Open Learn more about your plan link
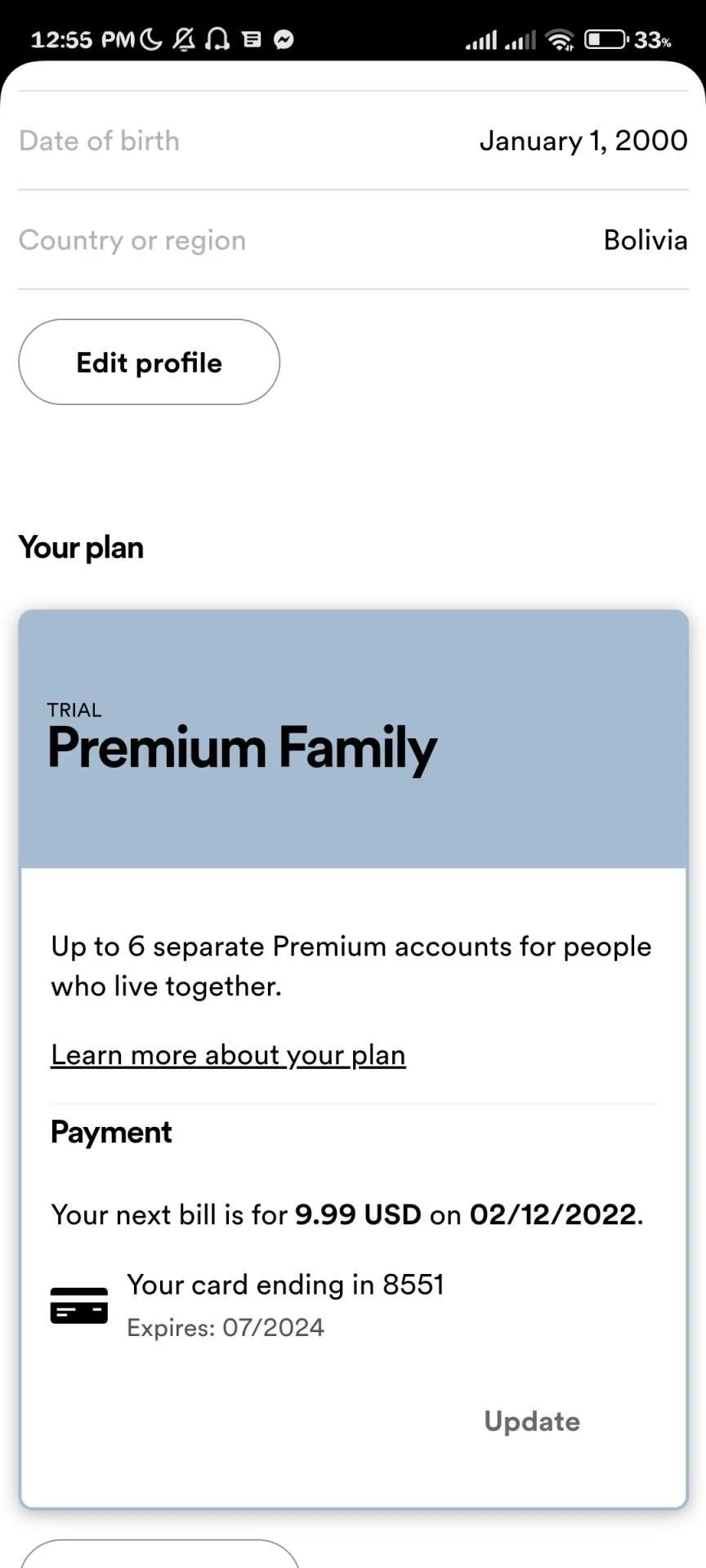This screenshot has width=706, height=1568. [228, 1055]
